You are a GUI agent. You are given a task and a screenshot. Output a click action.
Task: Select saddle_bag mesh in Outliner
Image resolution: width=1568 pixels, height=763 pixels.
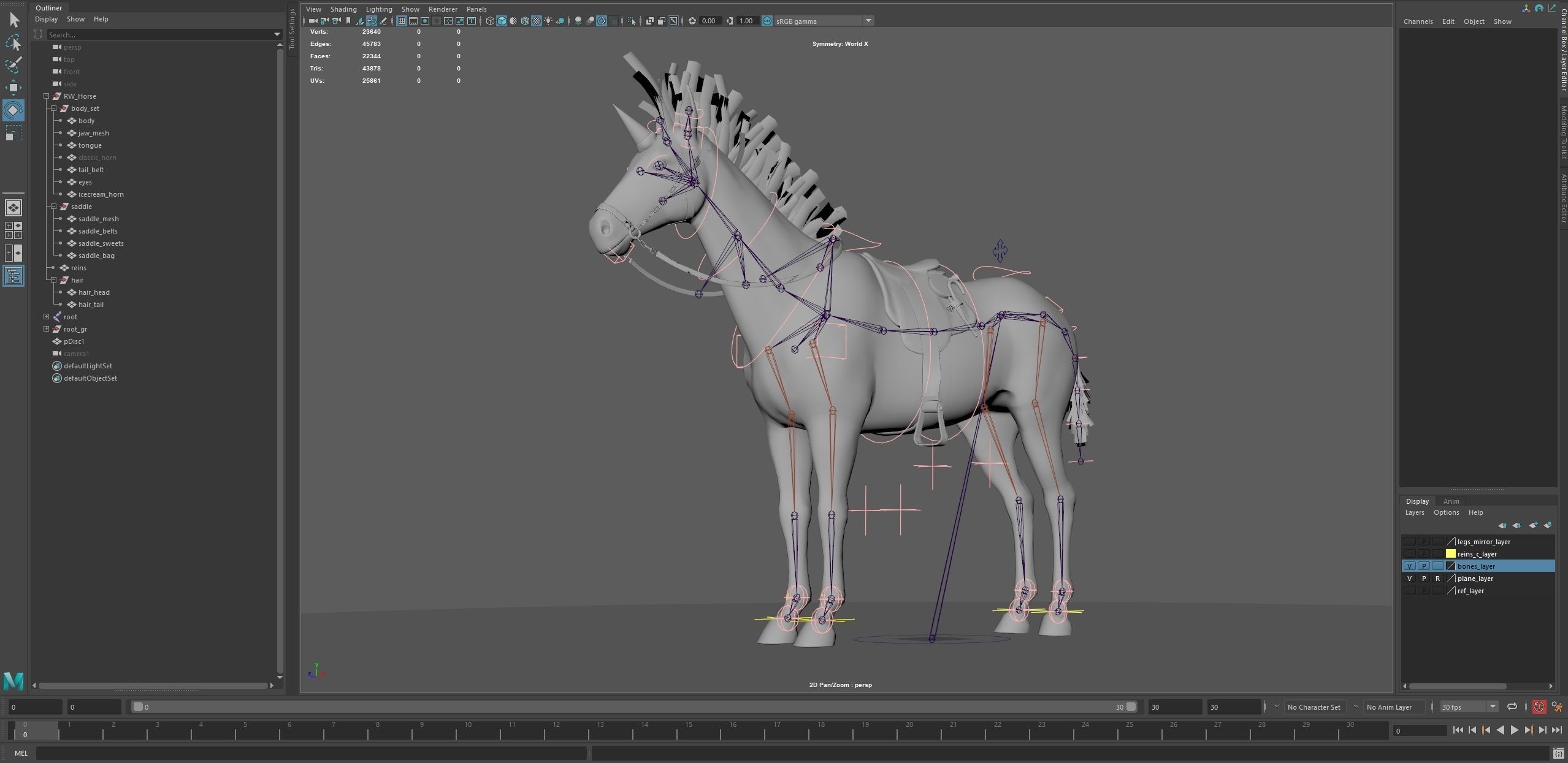(96, 256)
